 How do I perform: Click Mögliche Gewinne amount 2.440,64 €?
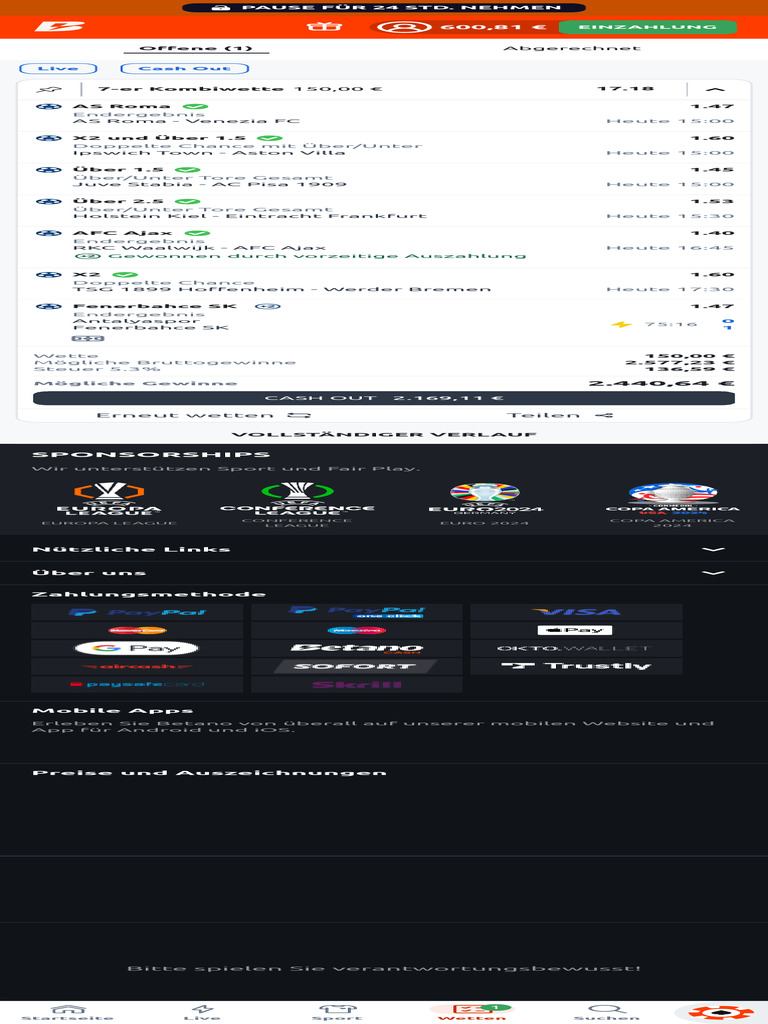pos(661,383)
